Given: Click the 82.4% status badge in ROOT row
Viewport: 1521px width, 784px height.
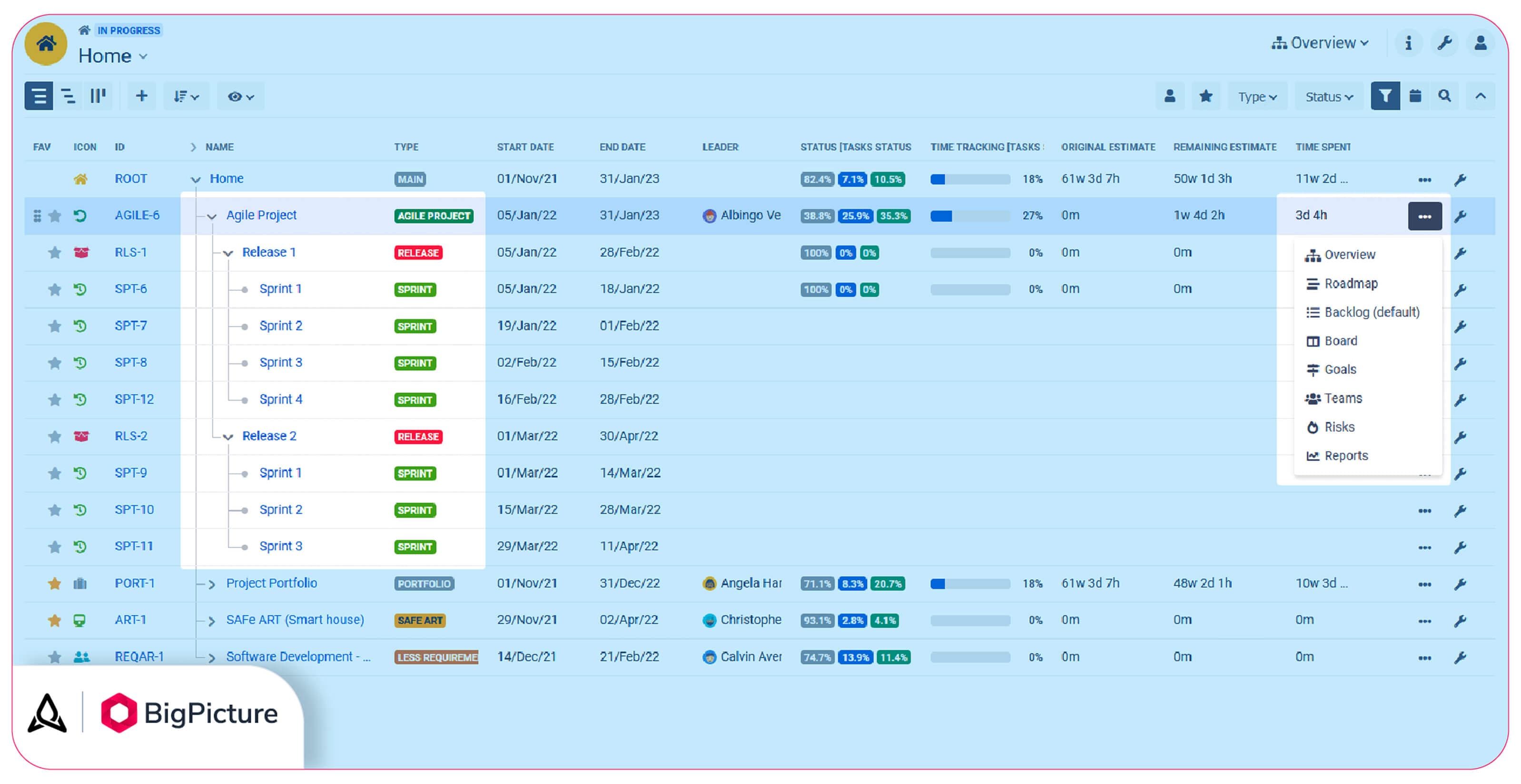Looking at the screenshot, I should pyautogui.click(x=817, y=179).
